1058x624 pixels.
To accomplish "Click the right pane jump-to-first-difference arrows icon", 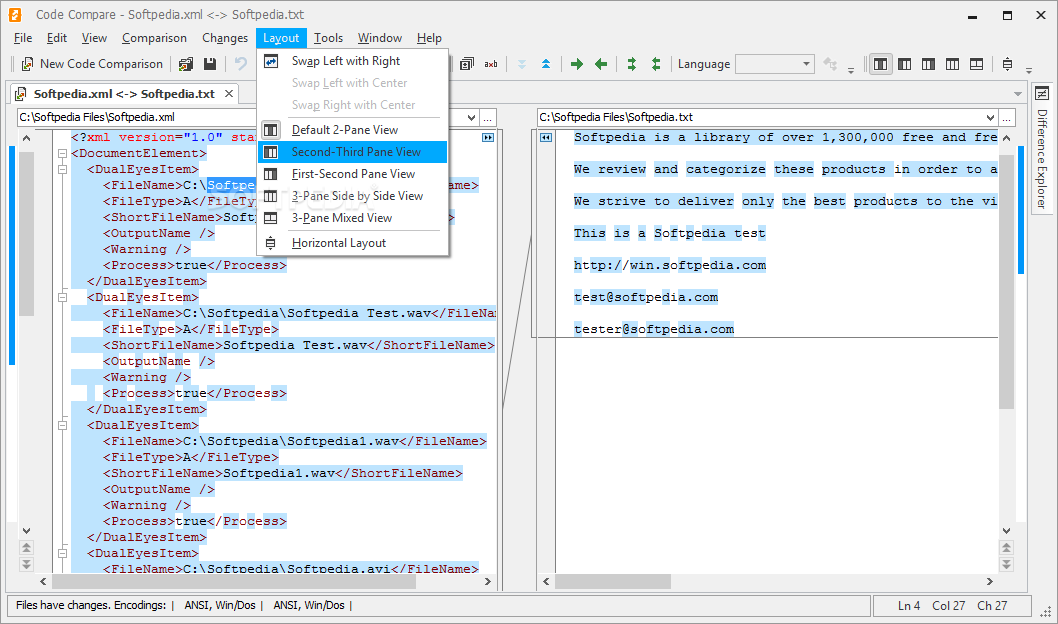I will click(x=1007, y=548).
